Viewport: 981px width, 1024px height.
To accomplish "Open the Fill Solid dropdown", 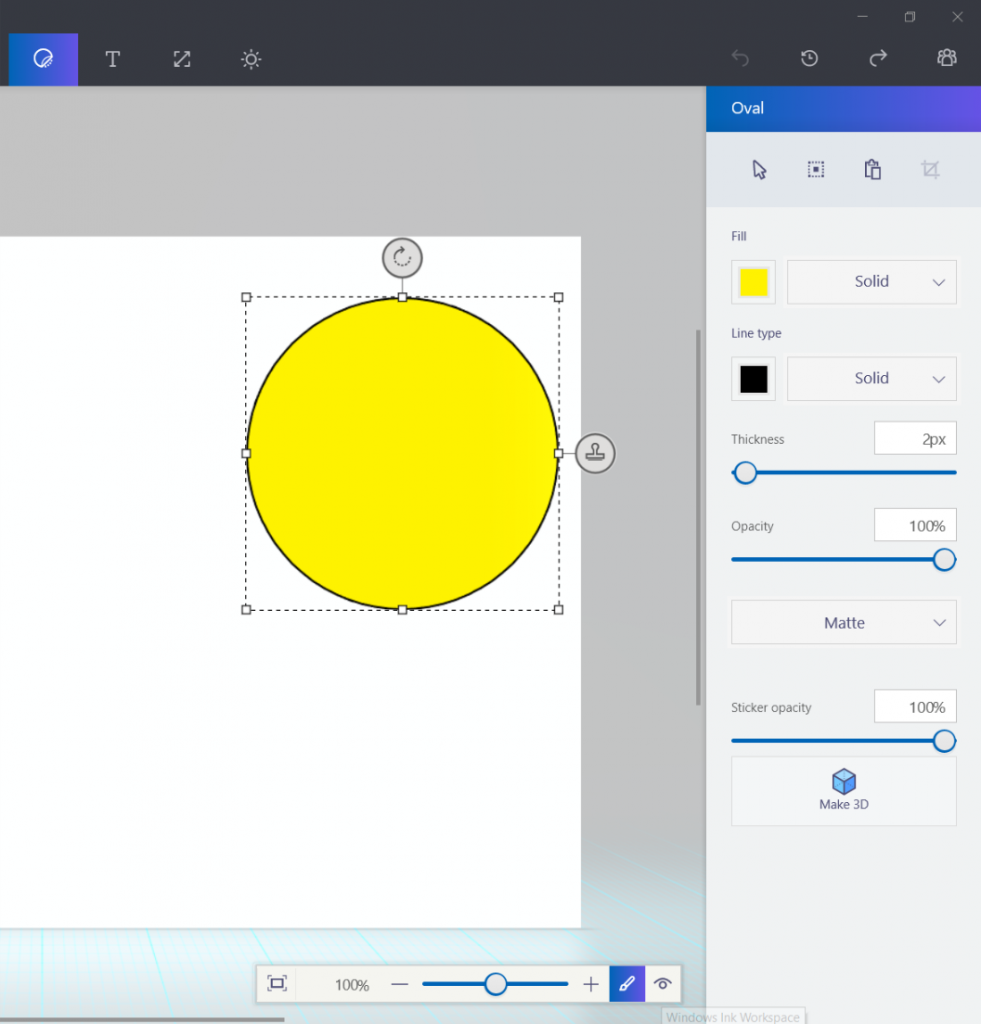I will click(871, 281).
